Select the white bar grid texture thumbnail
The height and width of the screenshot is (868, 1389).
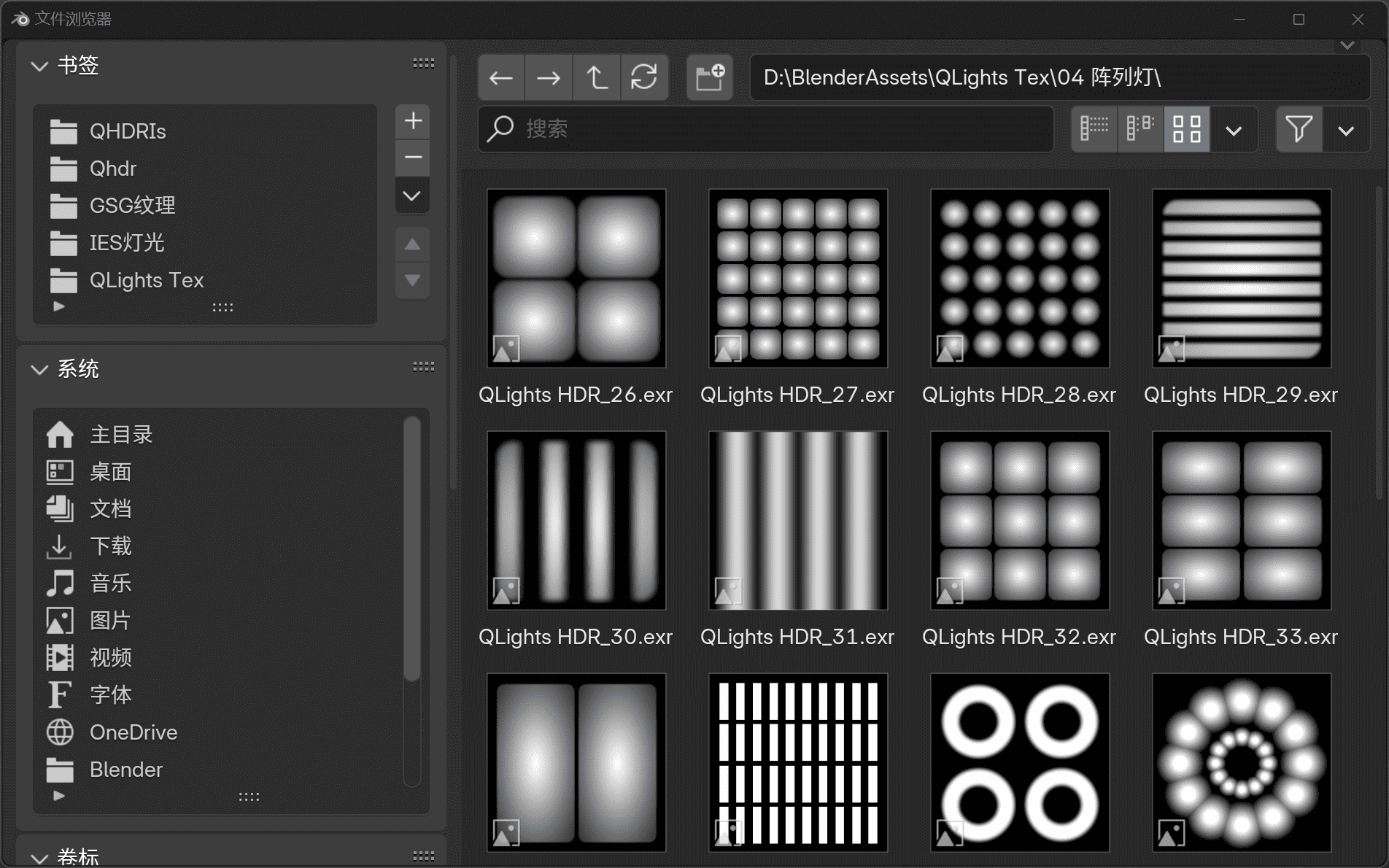coord(798,762)
